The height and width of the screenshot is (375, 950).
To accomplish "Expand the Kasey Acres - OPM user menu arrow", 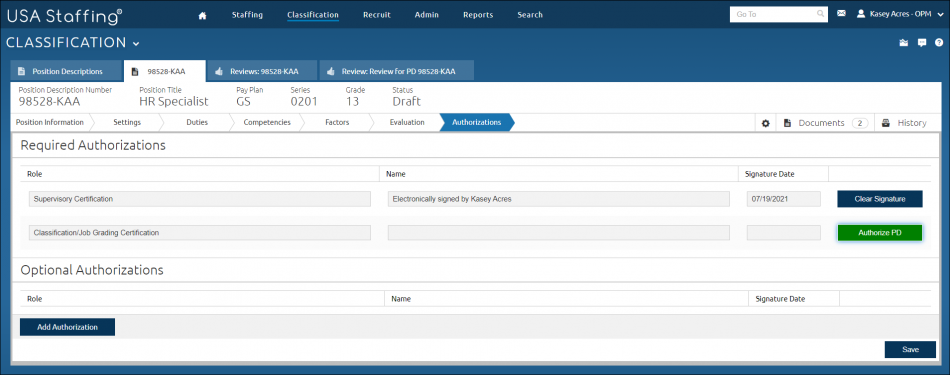I will tap(940, 15).
